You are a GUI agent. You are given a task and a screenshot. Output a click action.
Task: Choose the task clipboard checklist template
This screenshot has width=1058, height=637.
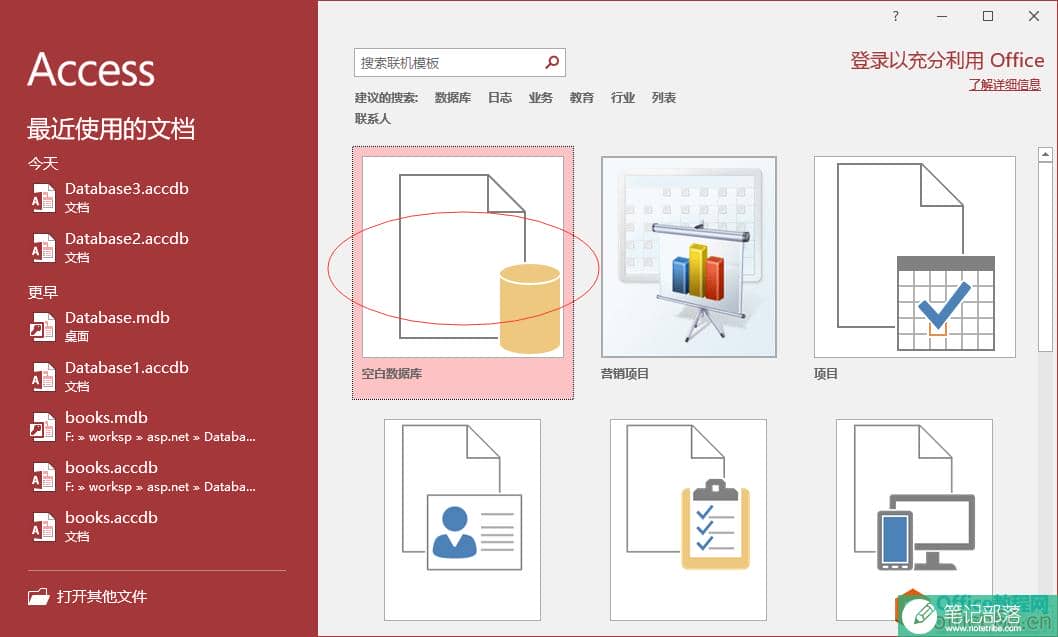point(688,520)
